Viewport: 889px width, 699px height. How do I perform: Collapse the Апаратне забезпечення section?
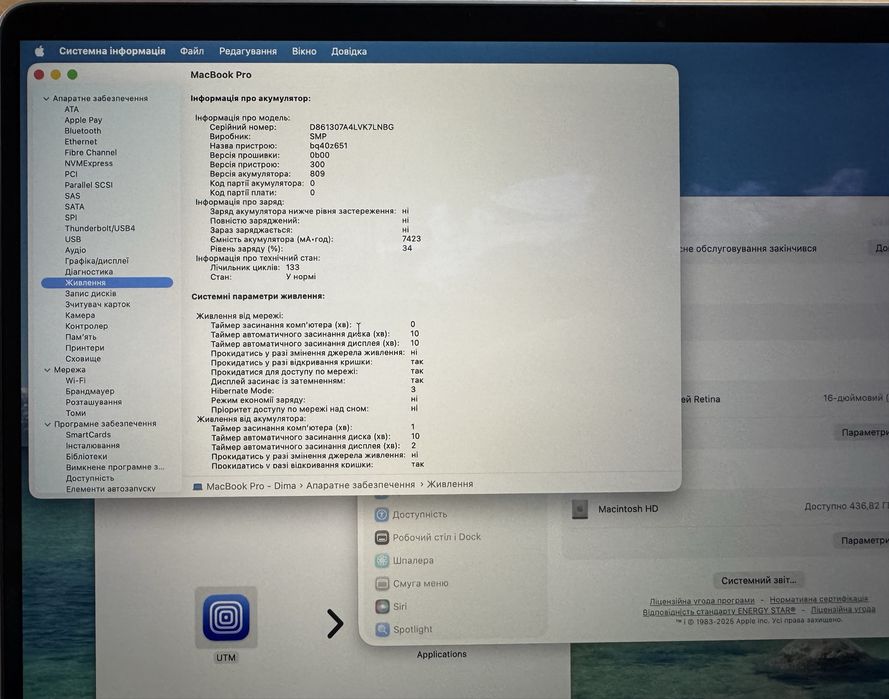click(46, 98)
